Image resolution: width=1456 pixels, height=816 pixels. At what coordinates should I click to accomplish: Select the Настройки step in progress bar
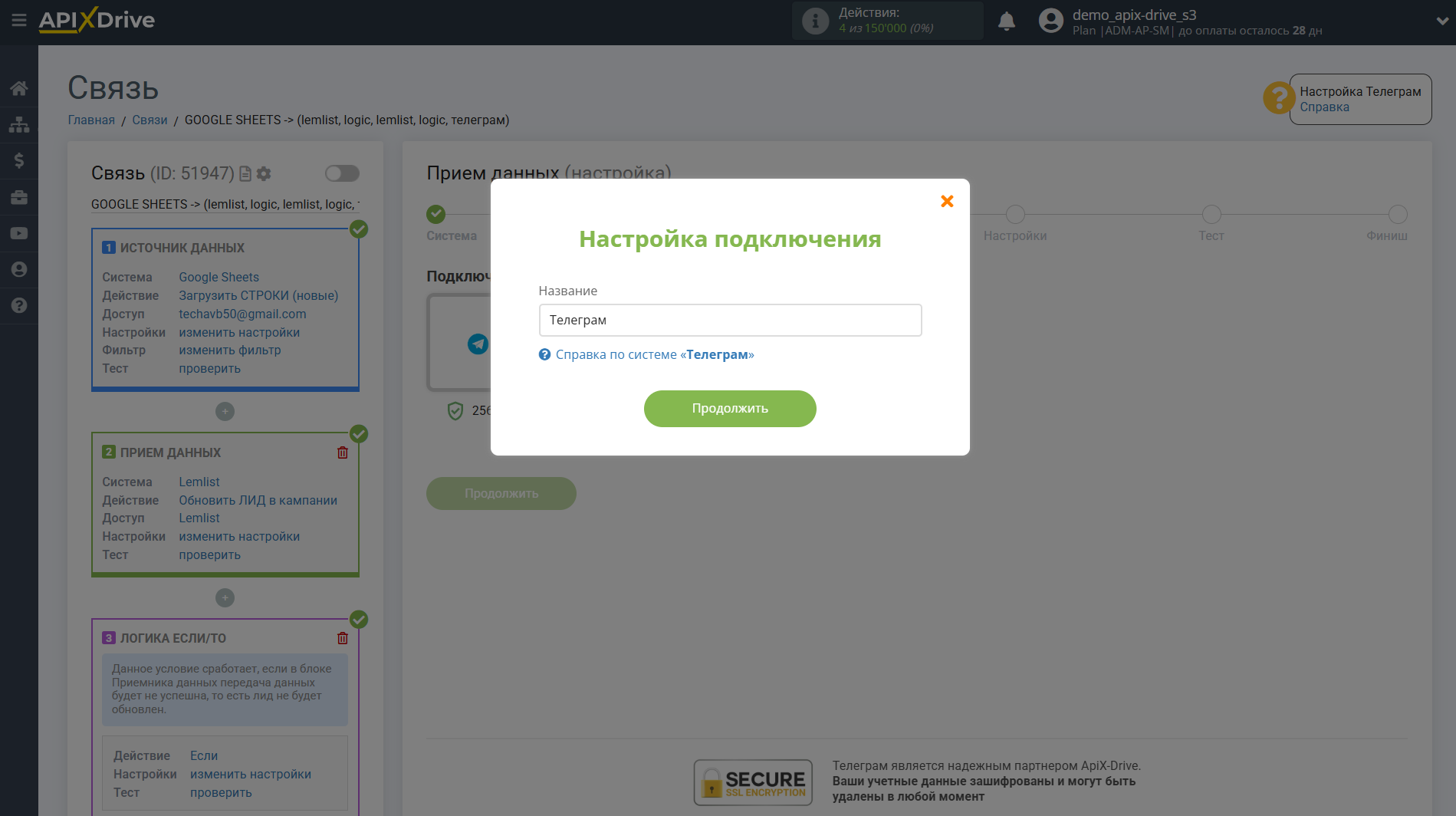click(1015, 215)
